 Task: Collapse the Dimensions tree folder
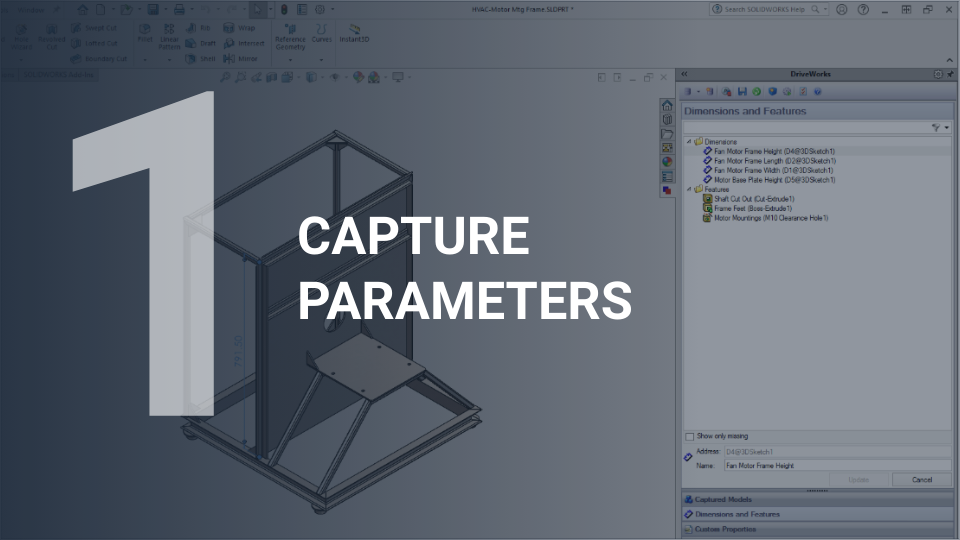point(688,142)
